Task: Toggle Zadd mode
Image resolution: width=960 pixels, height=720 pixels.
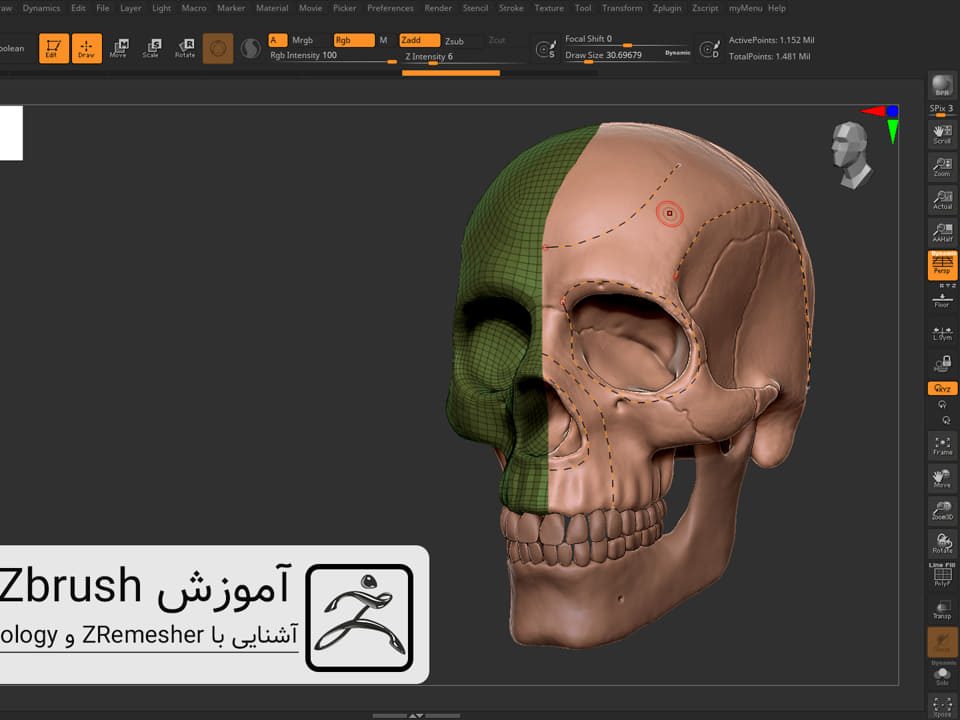Action: [419, 40]
